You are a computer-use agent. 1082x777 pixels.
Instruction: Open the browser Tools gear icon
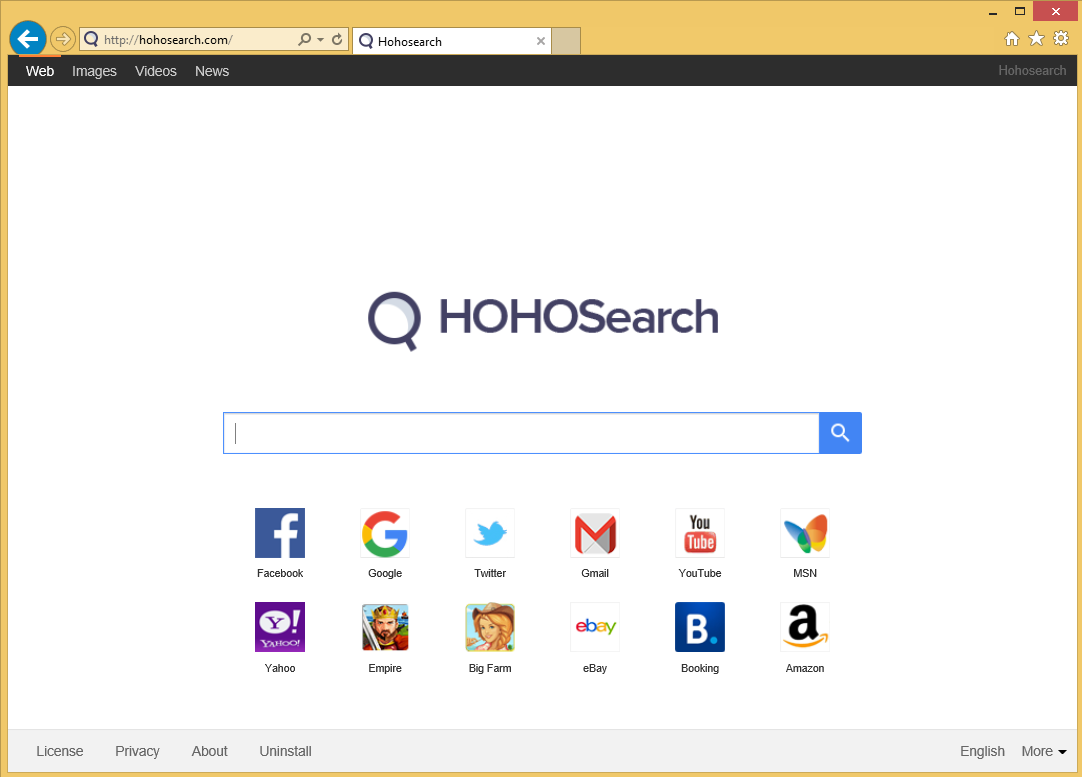click(1061, 39)
